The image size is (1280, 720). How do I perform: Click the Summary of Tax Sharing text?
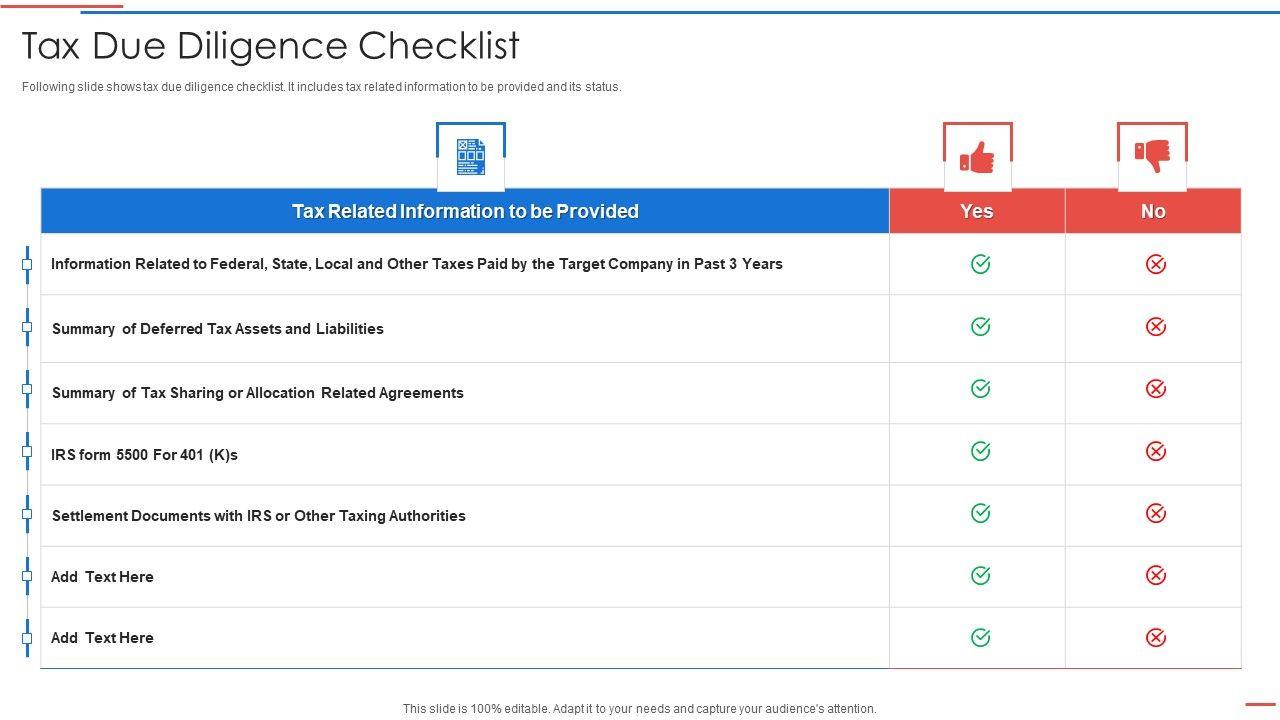click(257, 393)
